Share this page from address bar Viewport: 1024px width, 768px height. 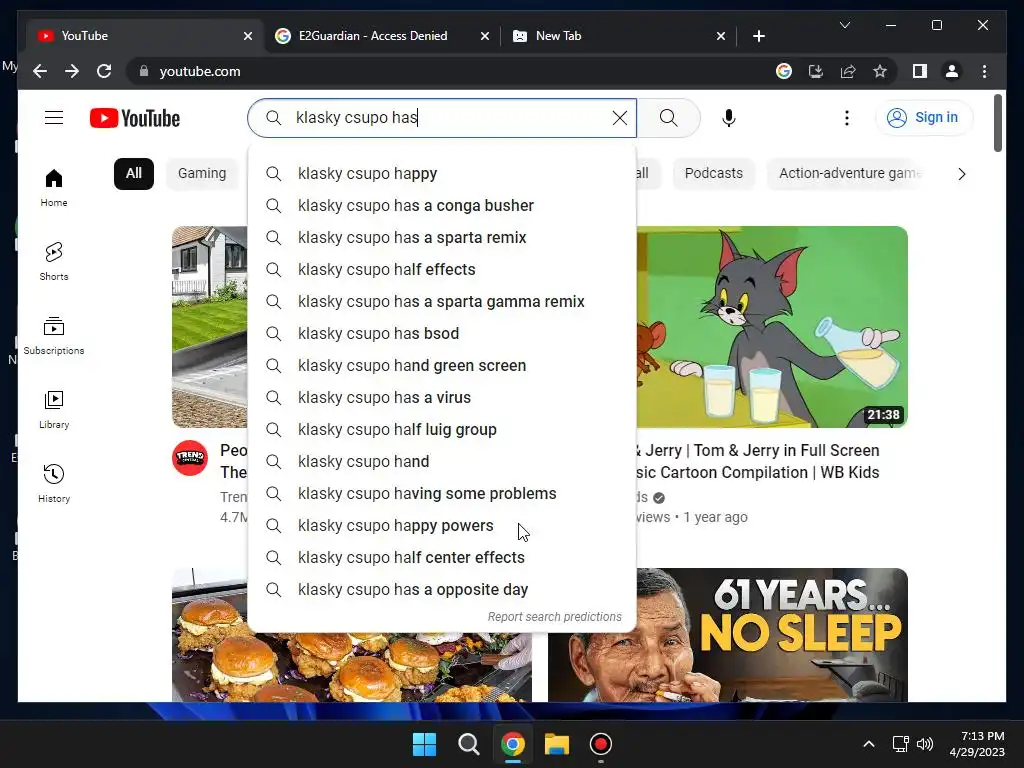pyautogui.click(x=848, y=71)
